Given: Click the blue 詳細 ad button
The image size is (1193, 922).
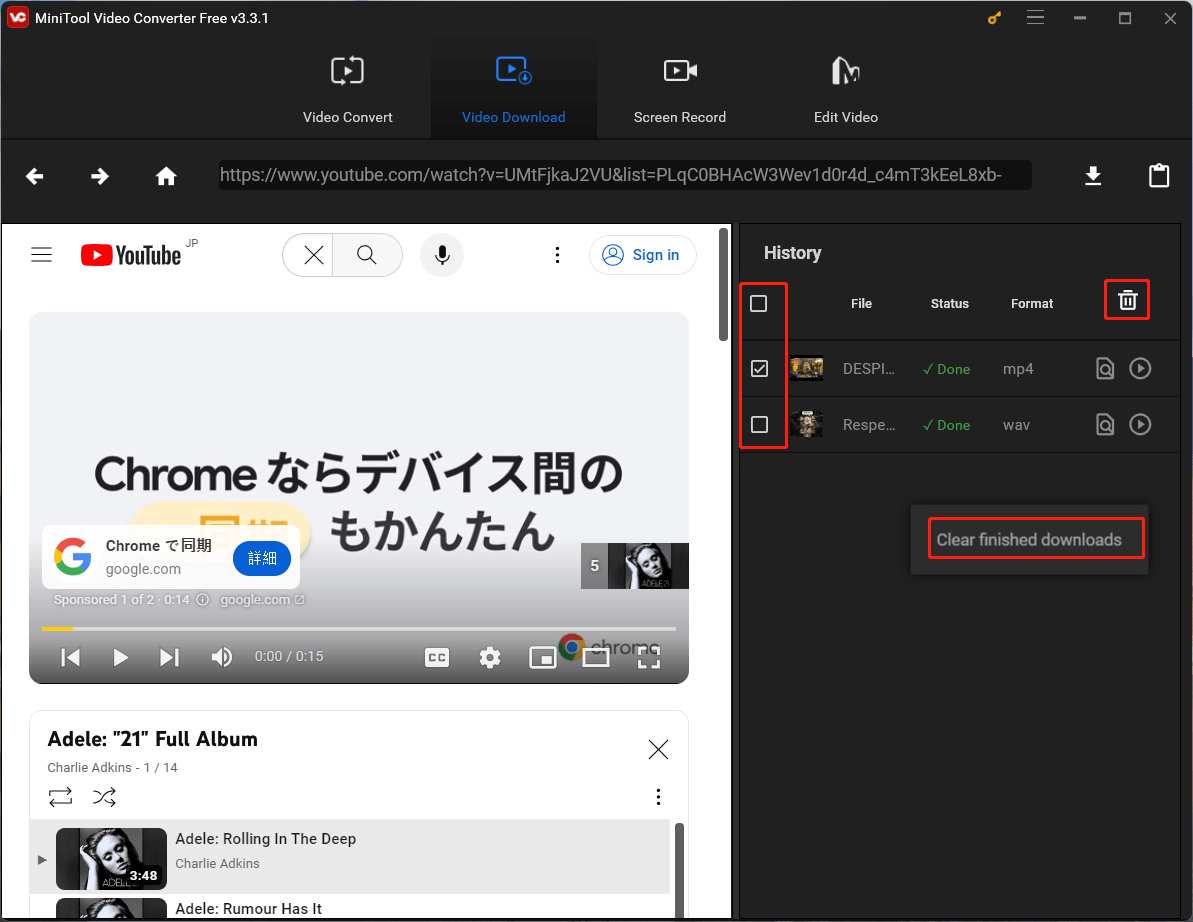Looking at the screenshot, I should [x=262, y=558].
